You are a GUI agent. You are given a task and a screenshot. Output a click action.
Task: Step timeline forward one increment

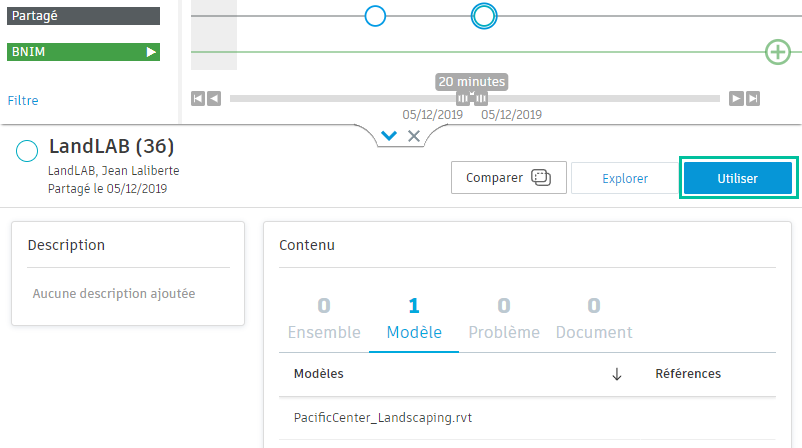(736, 98)
